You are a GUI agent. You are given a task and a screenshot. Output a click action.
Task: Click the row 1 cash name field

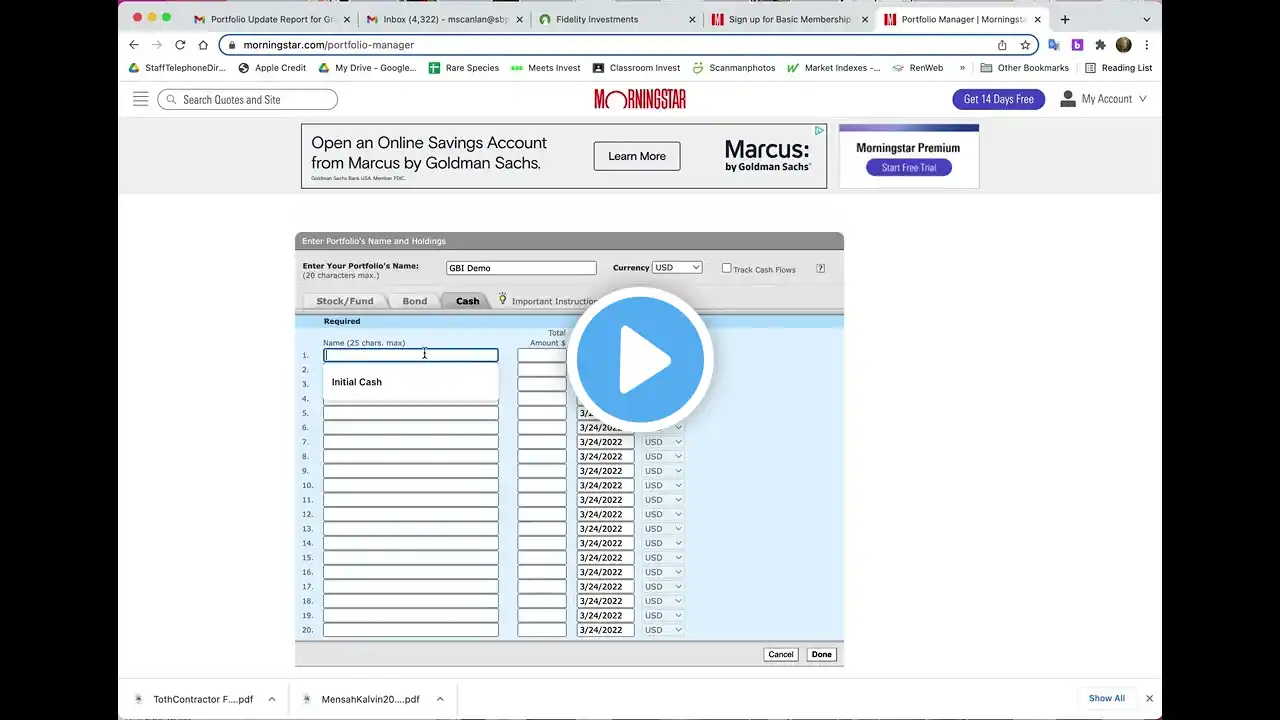410,355
